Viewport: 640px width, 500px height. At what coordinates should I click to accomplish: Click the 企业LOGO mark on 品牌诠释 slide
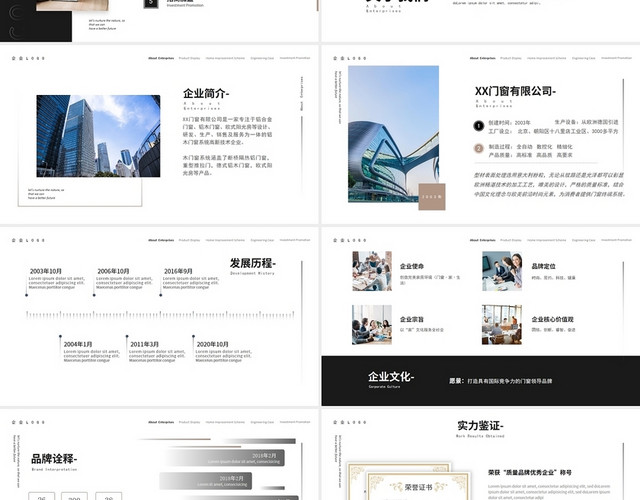tap(28, 422)
